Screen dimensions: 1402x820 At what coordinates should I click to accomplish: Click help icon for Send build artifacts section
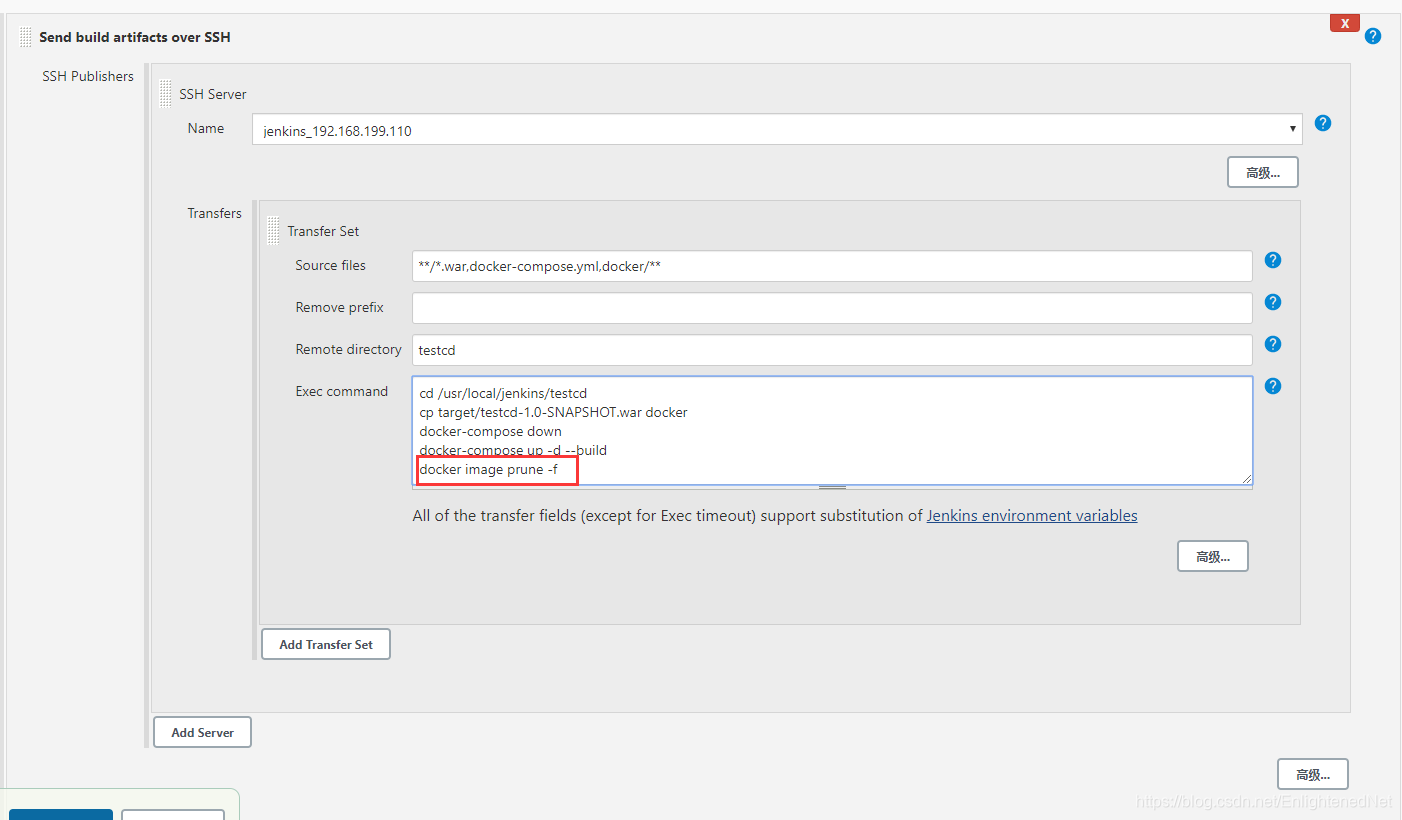1373,36
